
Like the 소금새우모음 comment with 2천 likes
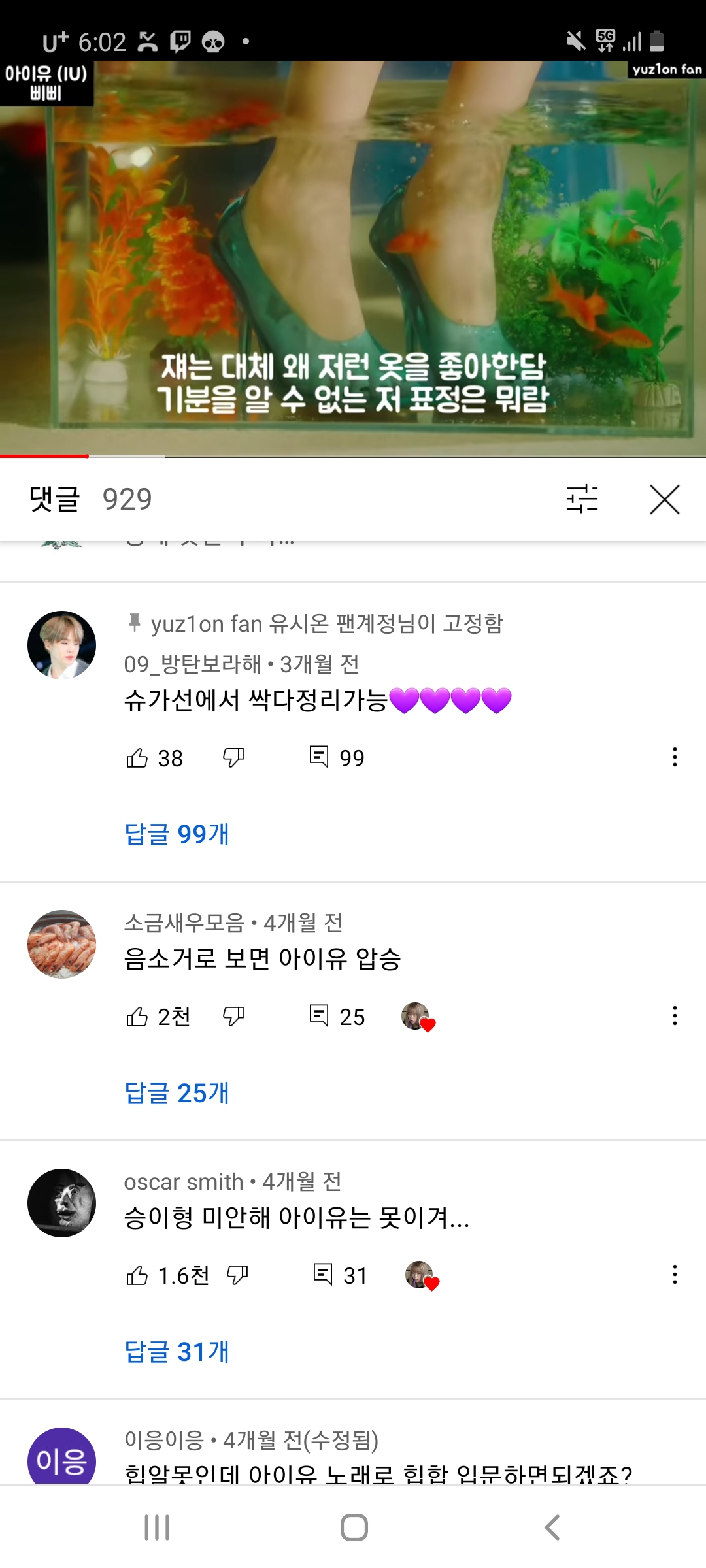(x=137, y=1017)
